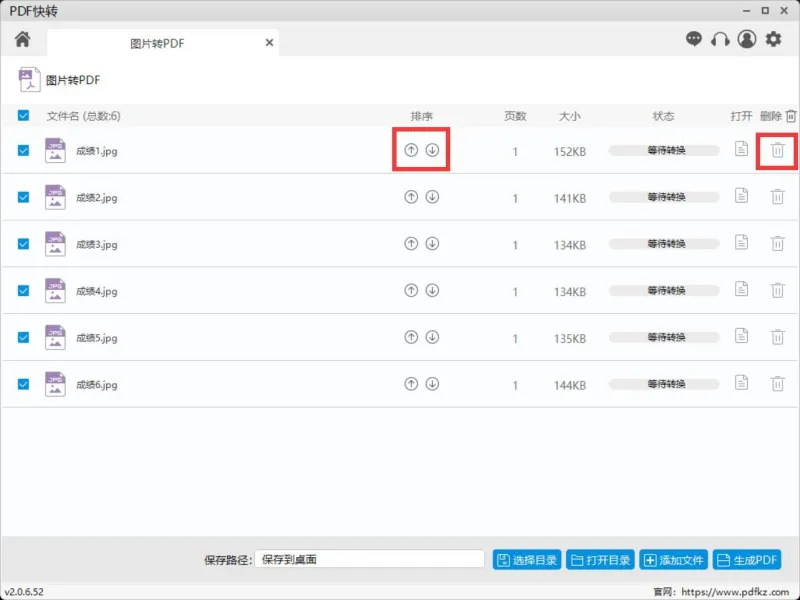The height and width of the screenshot is (600, 800).
Task: Uncheck the 成绩3.jpg checkbox
Action: coord(23,244)
